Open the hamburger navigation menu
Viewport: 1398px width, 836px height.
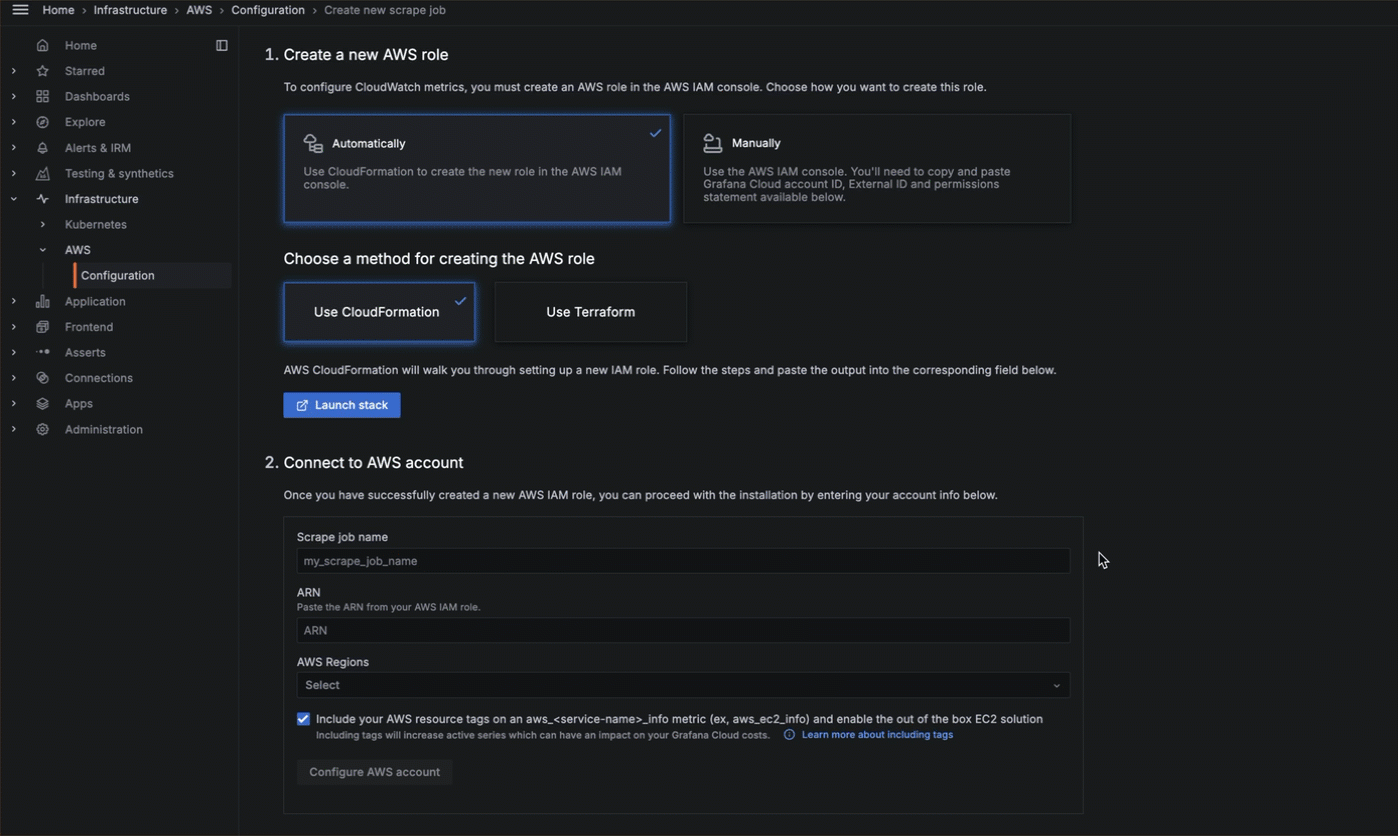pyautogui.click(x=20, y=10)
